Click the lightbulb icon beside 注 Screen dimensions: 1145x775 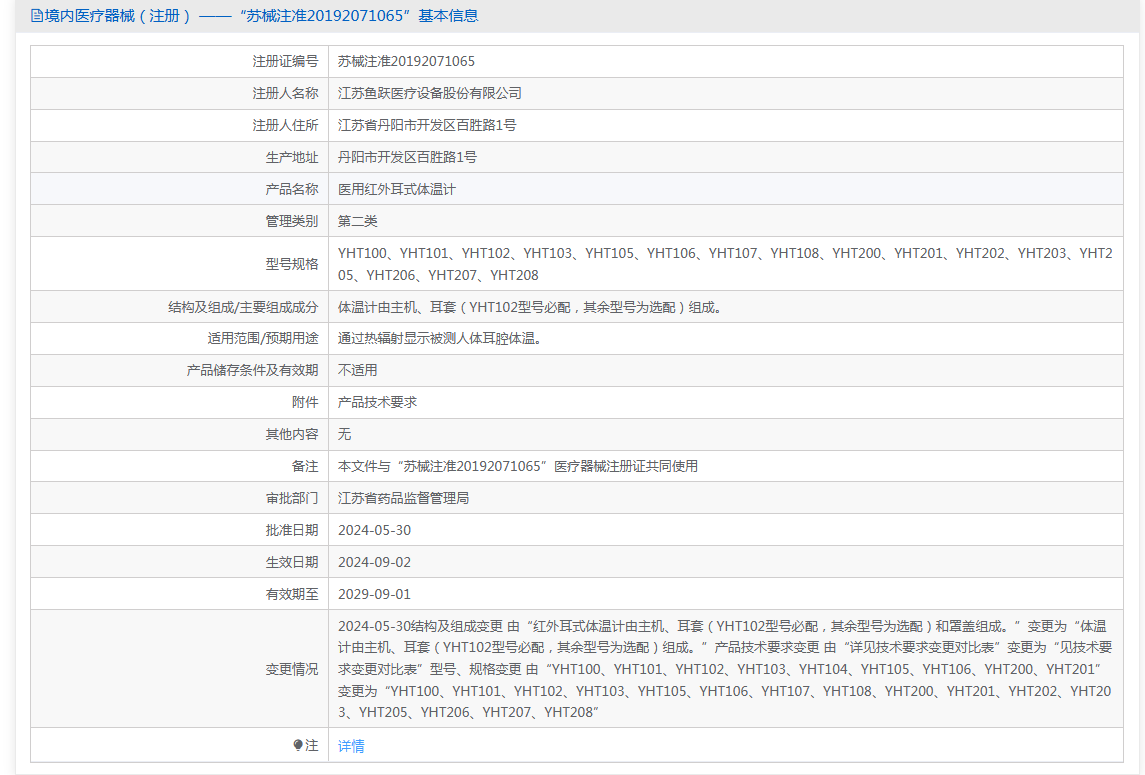pyautogui.click(x=298, y=745)
